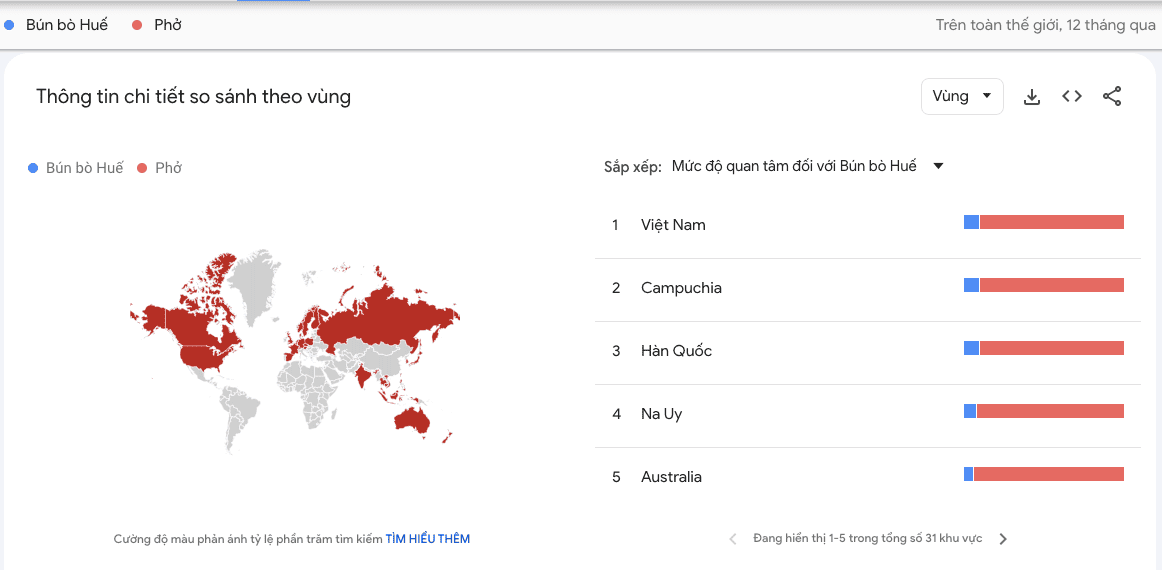Download the regional comparison data as CSV
The image size is (1162, 570).
1032,96
